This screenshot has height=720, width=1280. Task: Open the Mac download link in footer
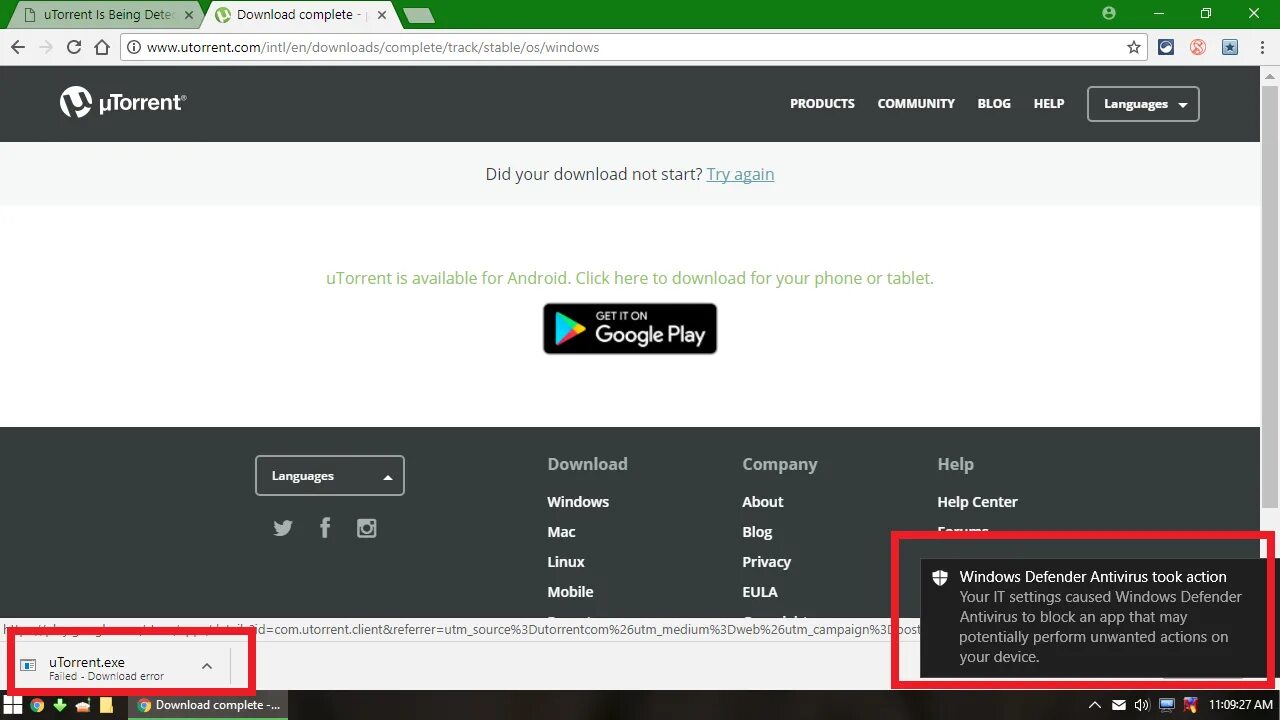coord(561,532)
